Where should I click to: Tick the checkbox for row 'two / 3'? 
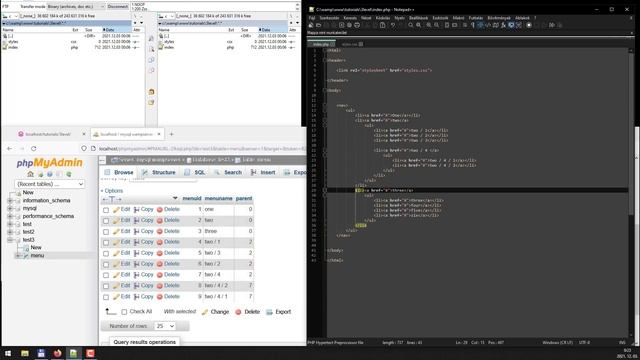(106, 253)
